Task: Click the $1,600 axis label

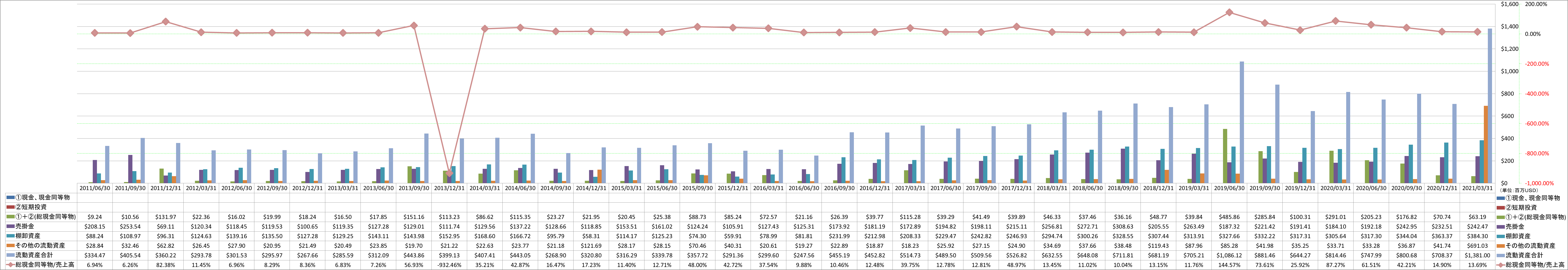Action: pos(1510,4)
